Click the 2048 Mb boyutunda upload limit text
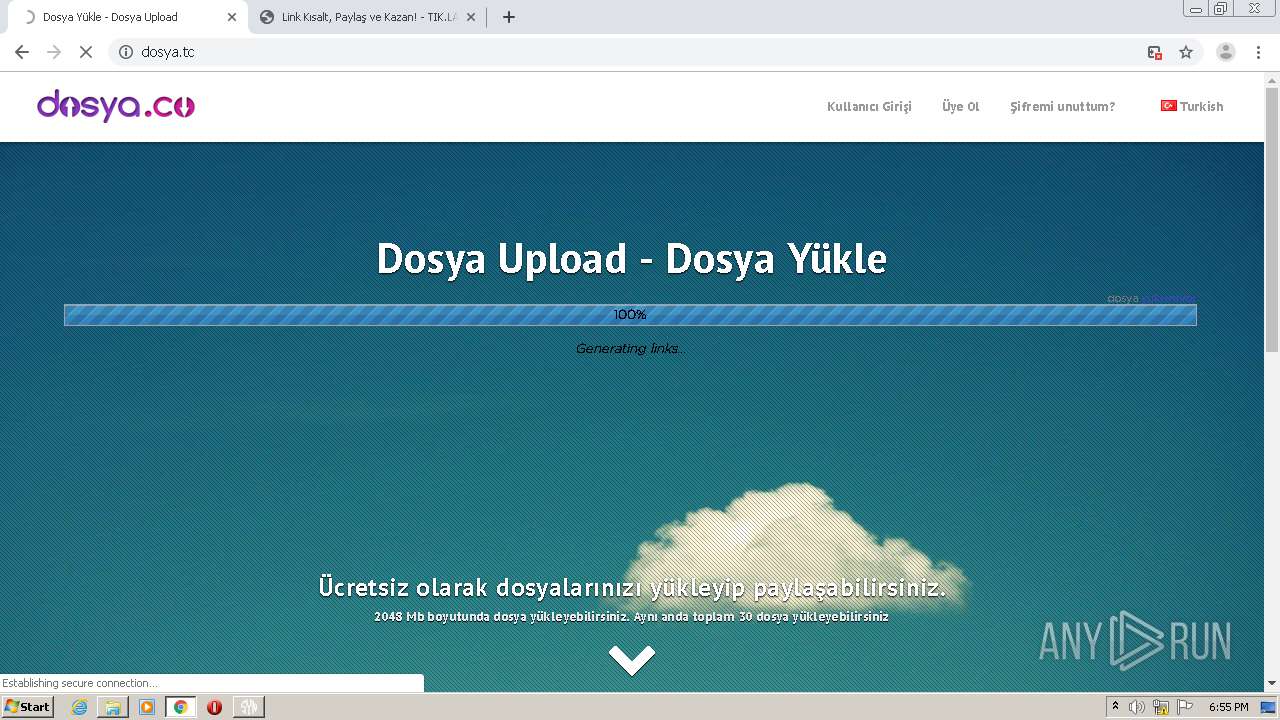 [x=631, y=617]
